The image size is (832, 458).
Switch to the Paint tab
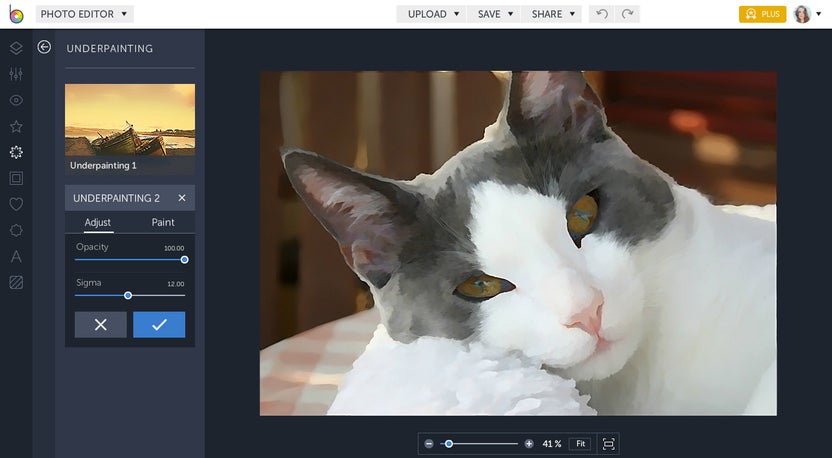163,222
